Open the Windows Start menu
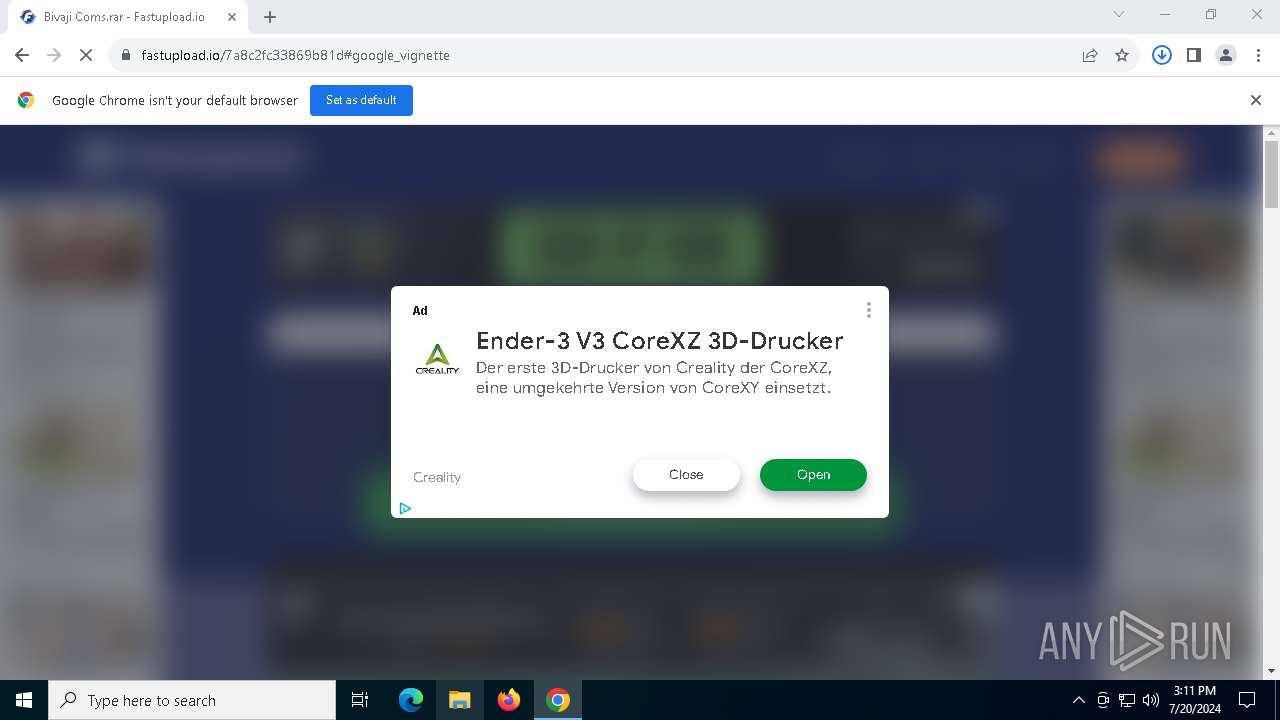This screenshot has height=720, width=1280. [24, 700]
